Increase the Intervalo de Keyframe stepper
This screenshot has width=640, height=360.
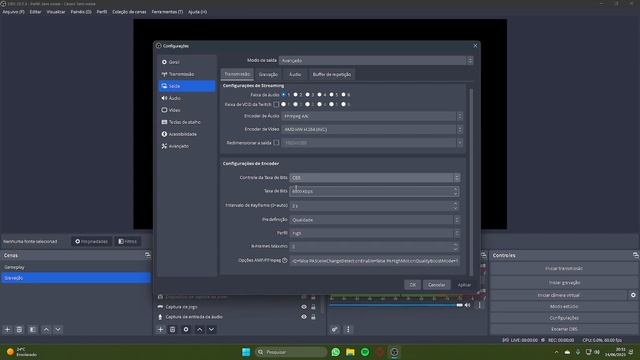click(x=456, y=203)
